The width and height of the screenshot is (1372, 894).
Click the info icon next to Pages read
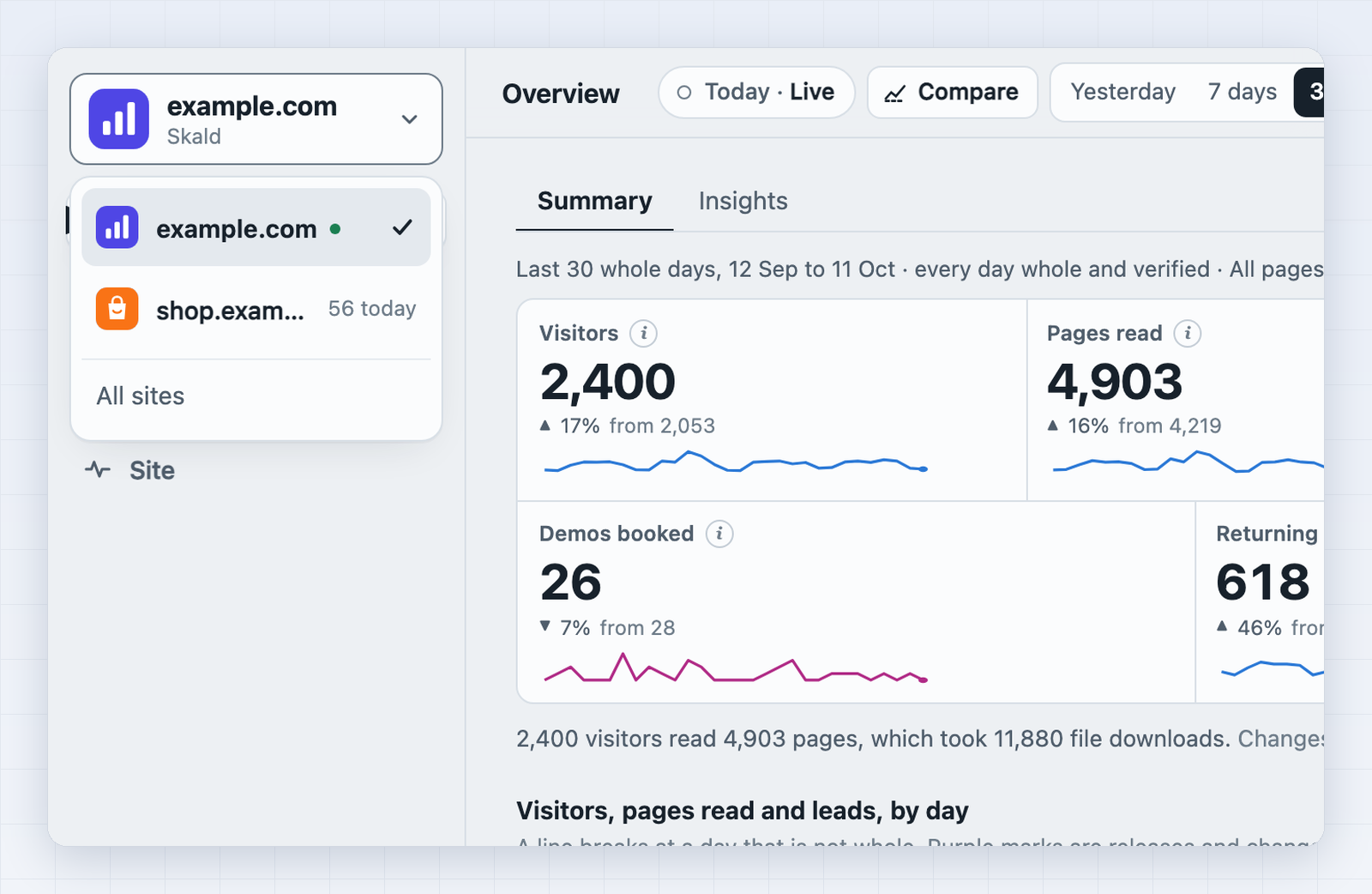pos(1188,333)
